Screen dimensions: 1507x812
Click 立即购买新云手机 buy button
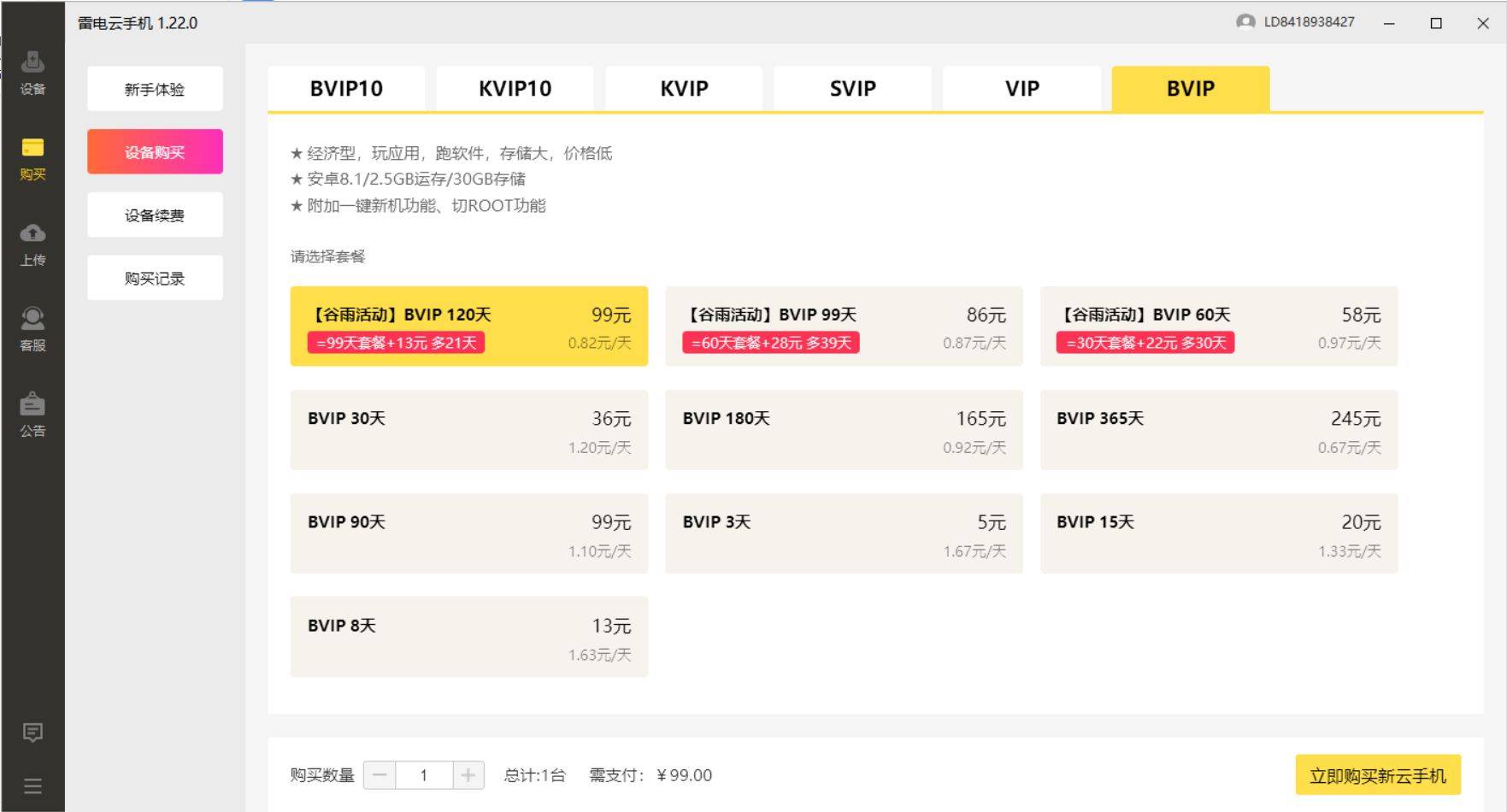click(x=1378, y=775)
